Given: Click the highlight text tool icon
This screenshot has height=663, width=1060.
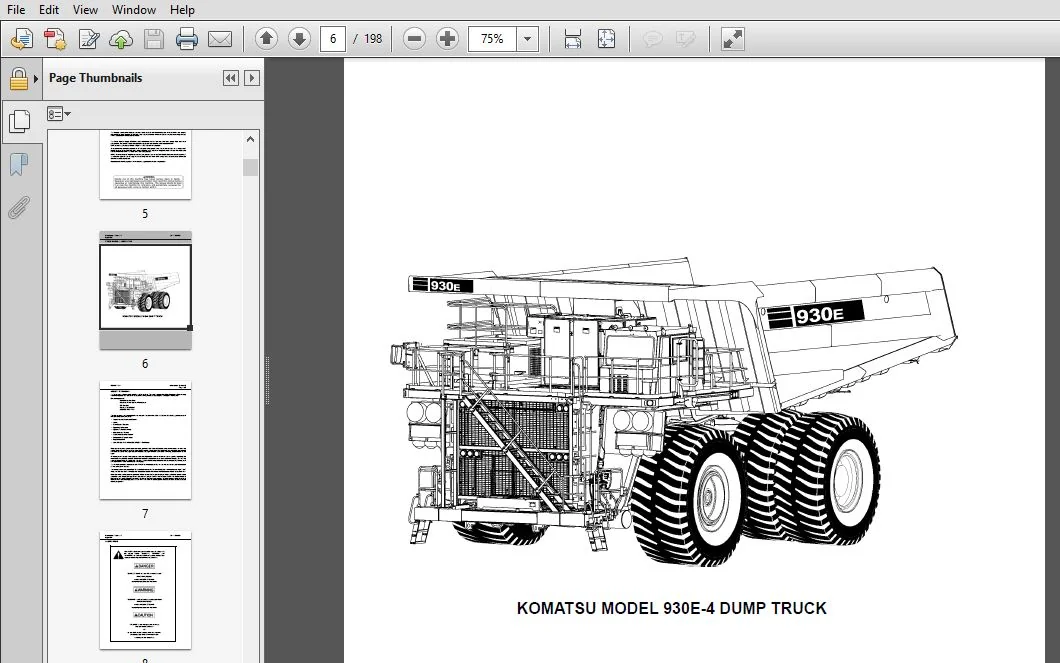Looking at the screenshot, I should coord(685,39).
